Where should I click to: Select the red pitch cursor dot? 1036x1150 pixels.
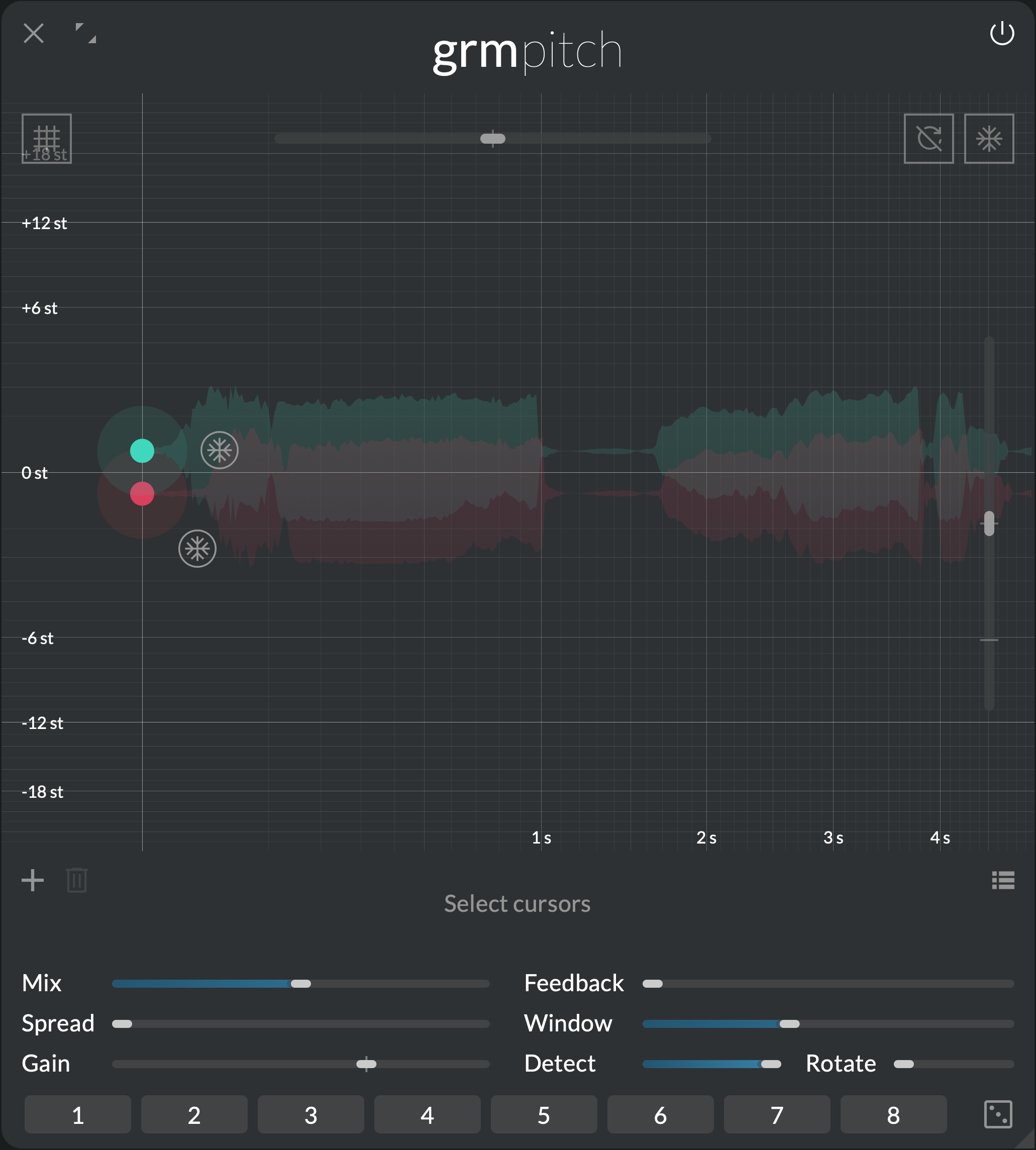click(x=142, y=493)
